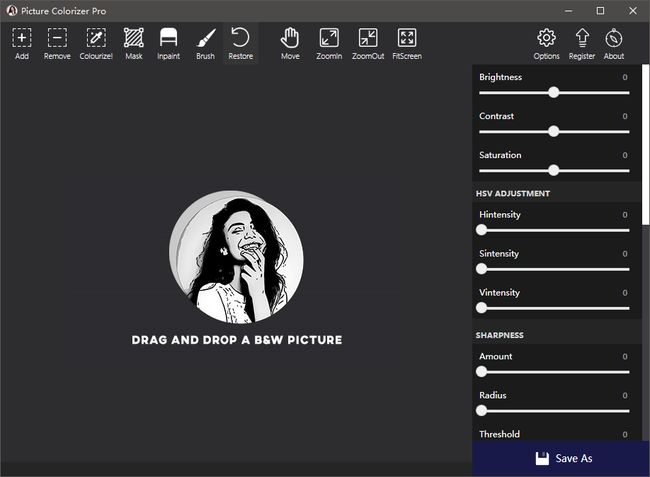Click the Amount sharpness slider handle

tap(481, 372)
